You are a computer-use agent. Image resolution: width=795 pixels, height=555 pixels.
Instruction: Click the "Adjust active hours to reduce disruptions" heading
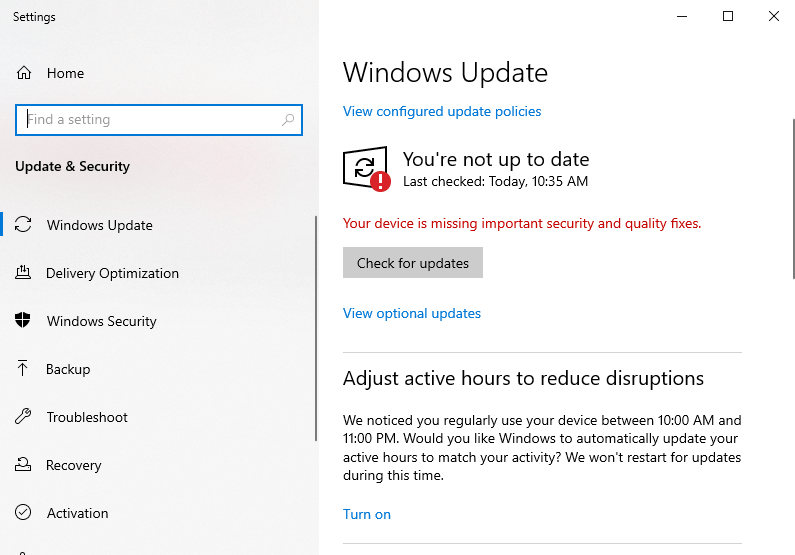pyautogui.click(x=523, y=378)
